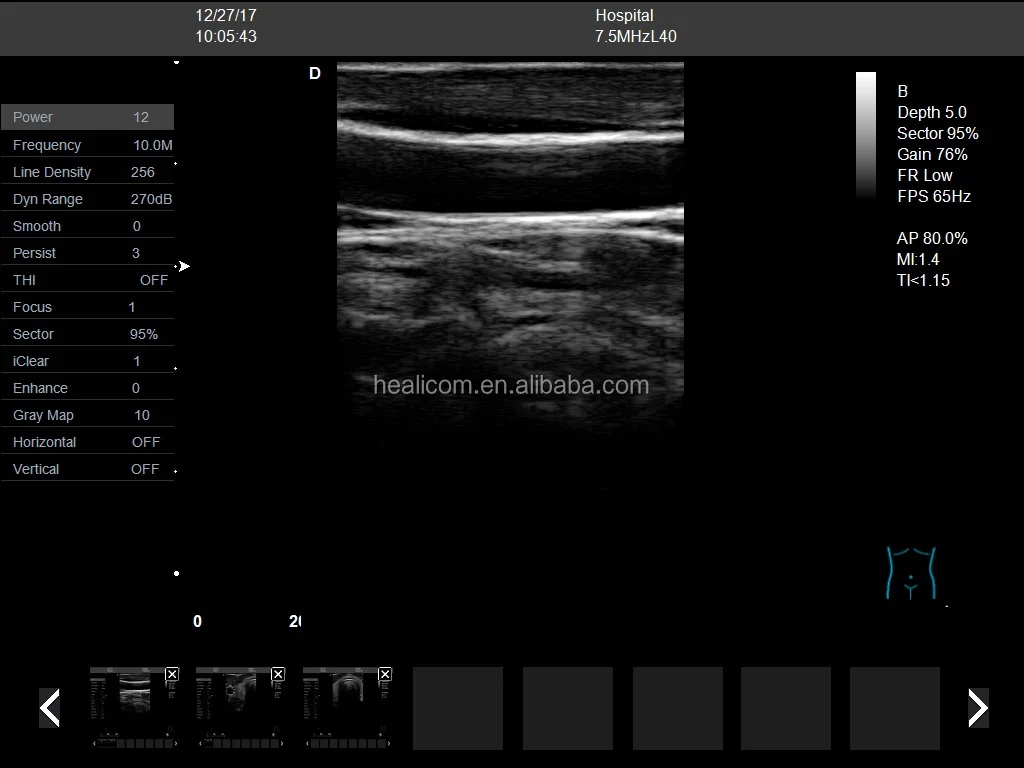Click the focus position arrow marker
Viewport: 1024px width, 768px height.
[x=185, y=266]
